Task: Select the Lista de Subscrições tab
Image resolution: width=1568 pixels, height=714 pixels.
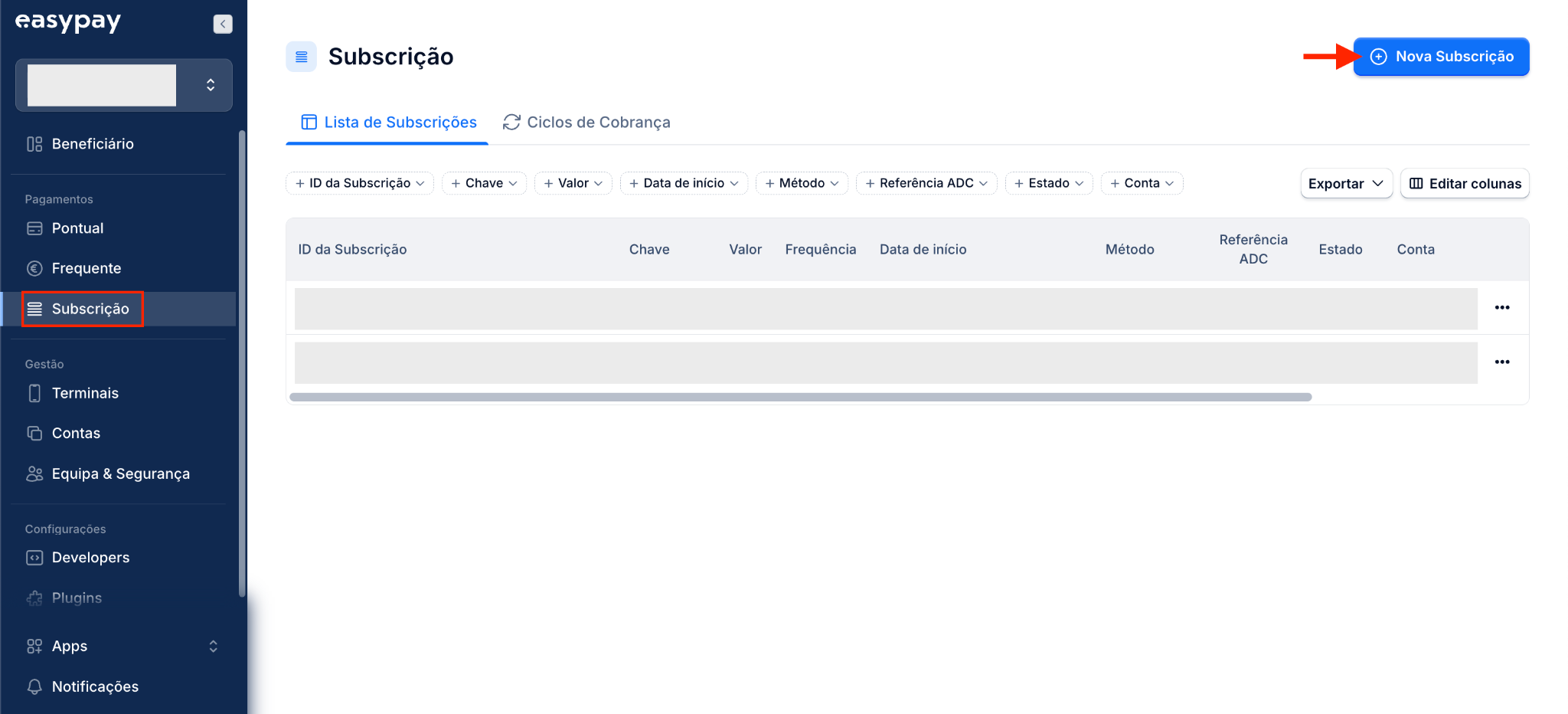Action: [x=388, y=123]
